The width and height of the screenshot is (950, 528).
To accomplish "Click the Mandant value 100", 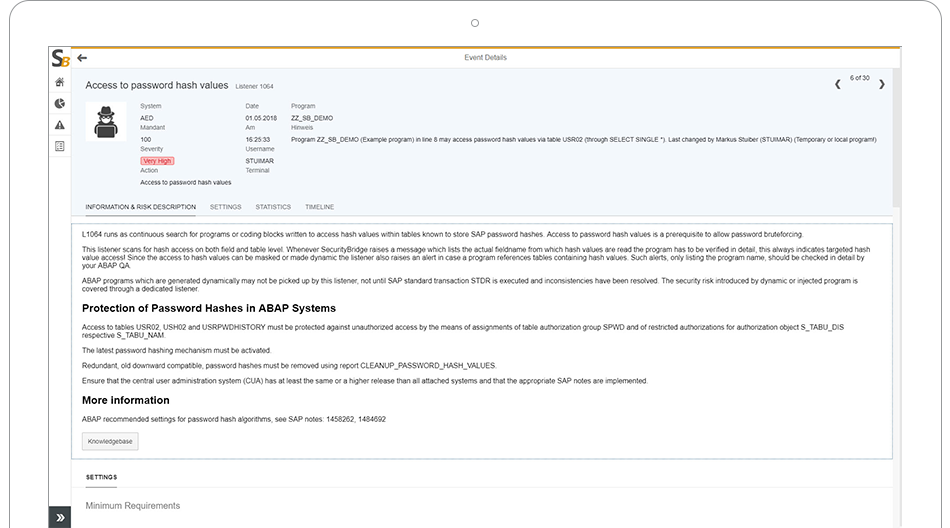I will click(x=145, y=139).
